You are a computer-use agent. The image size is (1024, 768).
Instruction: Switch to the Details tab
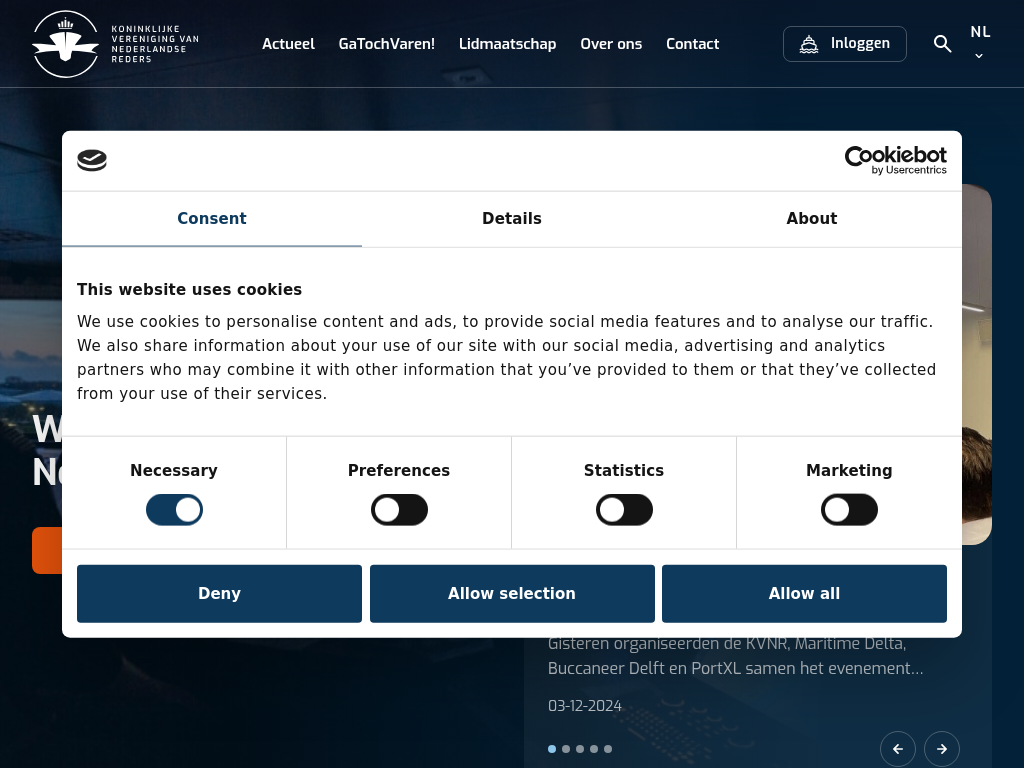pyautogui.click(x=512, y=219)
